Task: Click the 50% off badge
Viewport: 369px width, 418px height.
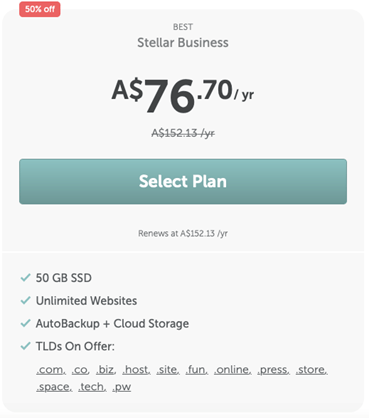Action: [x=40, y=9]
